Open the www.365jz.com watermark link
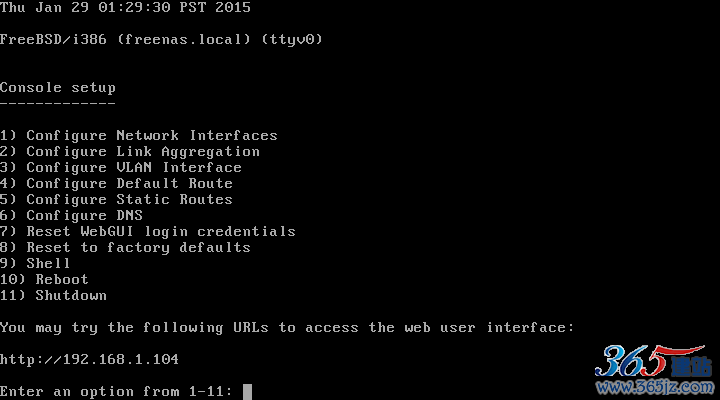The image size is (720, 400). tap(655, 387)
